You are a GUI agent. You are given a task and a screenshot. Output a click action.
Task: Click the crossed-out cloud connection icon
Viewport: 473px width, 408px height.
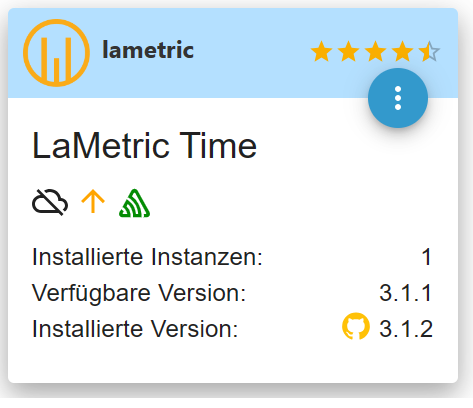(50, 202)
